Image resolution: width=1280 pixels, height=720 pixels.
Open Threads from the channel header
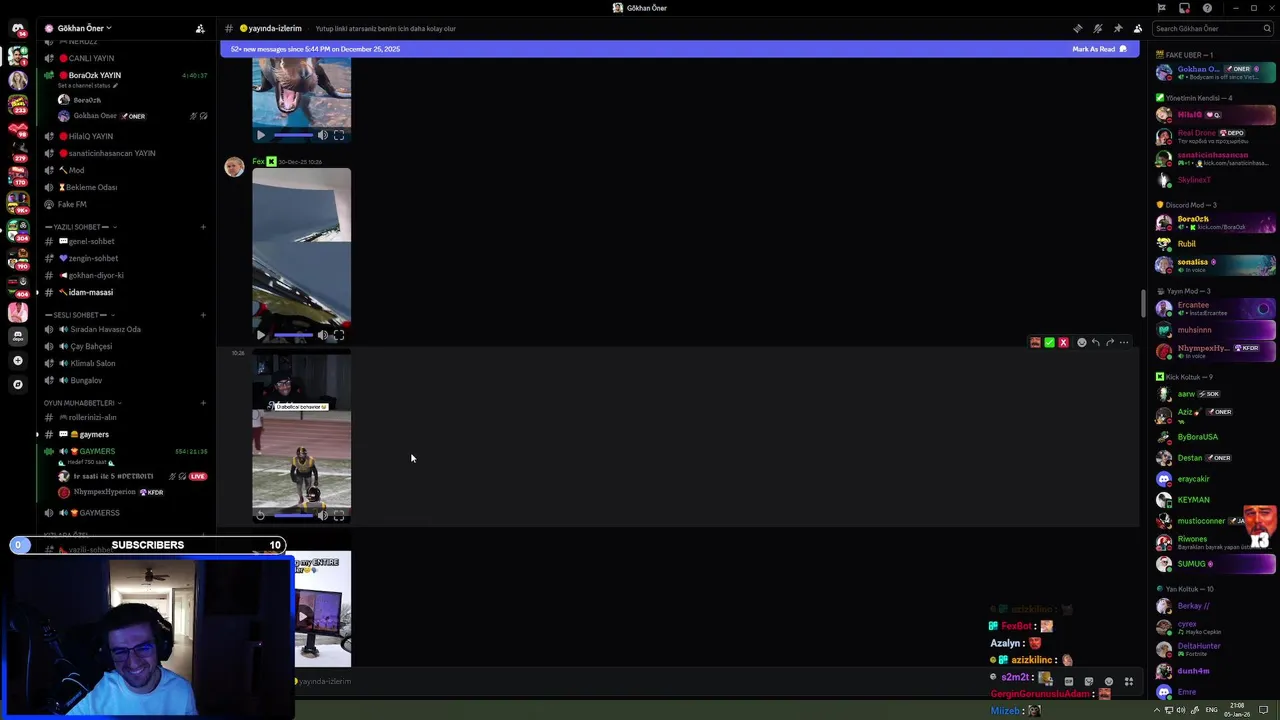pos(1077,28)
